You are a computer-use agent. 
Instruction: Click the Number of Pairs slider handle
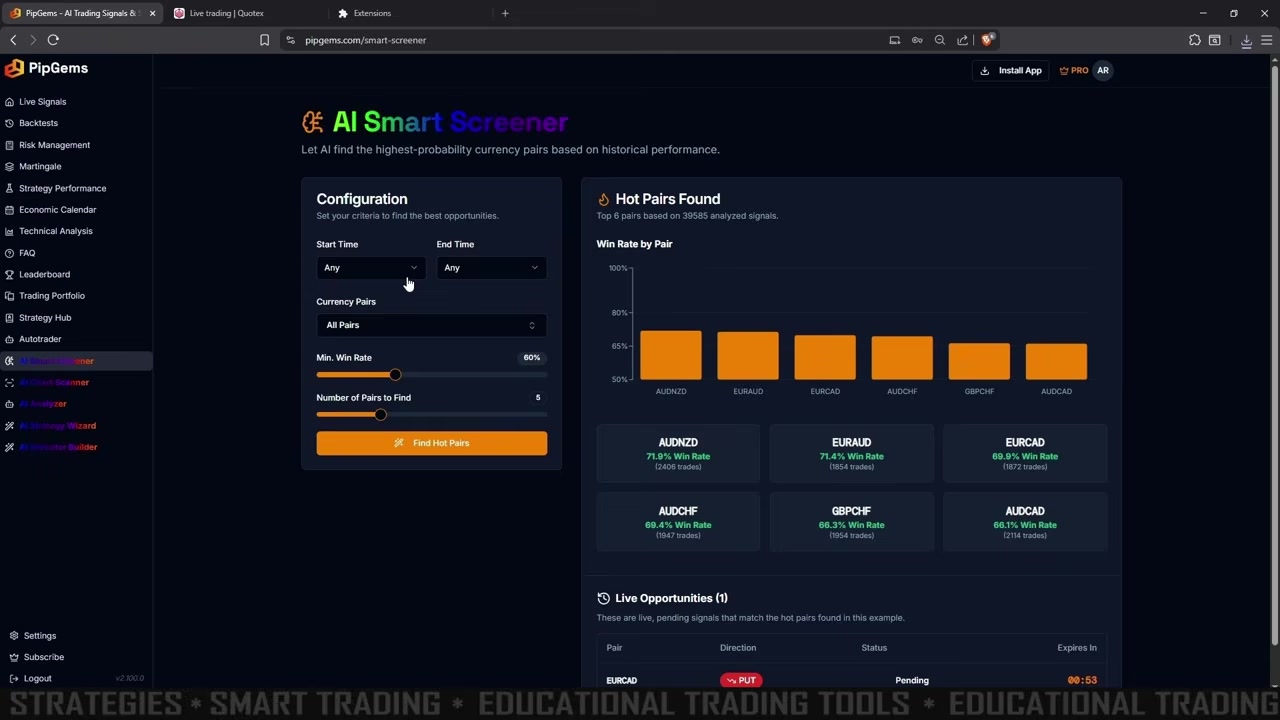[x=380, y=415]
